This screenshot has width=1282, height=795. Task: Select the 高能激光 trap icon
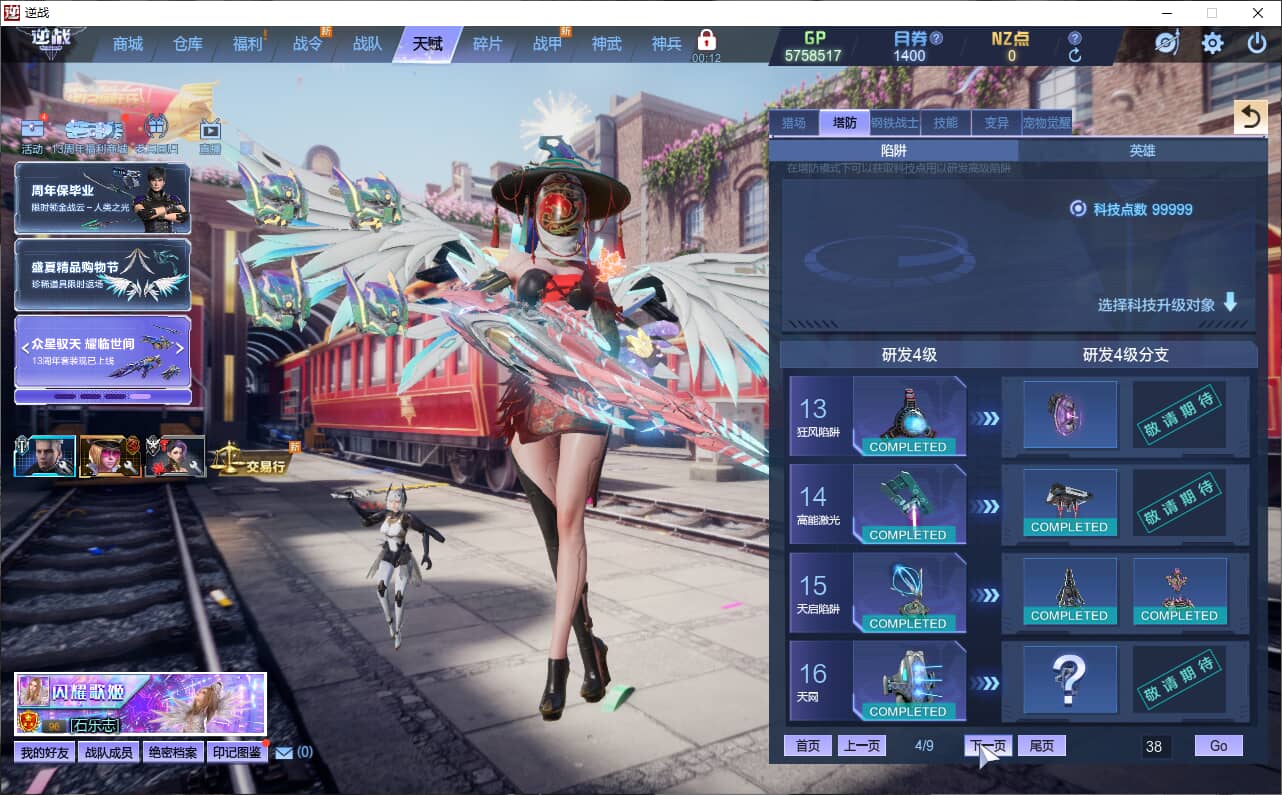(x=909, y=505)
